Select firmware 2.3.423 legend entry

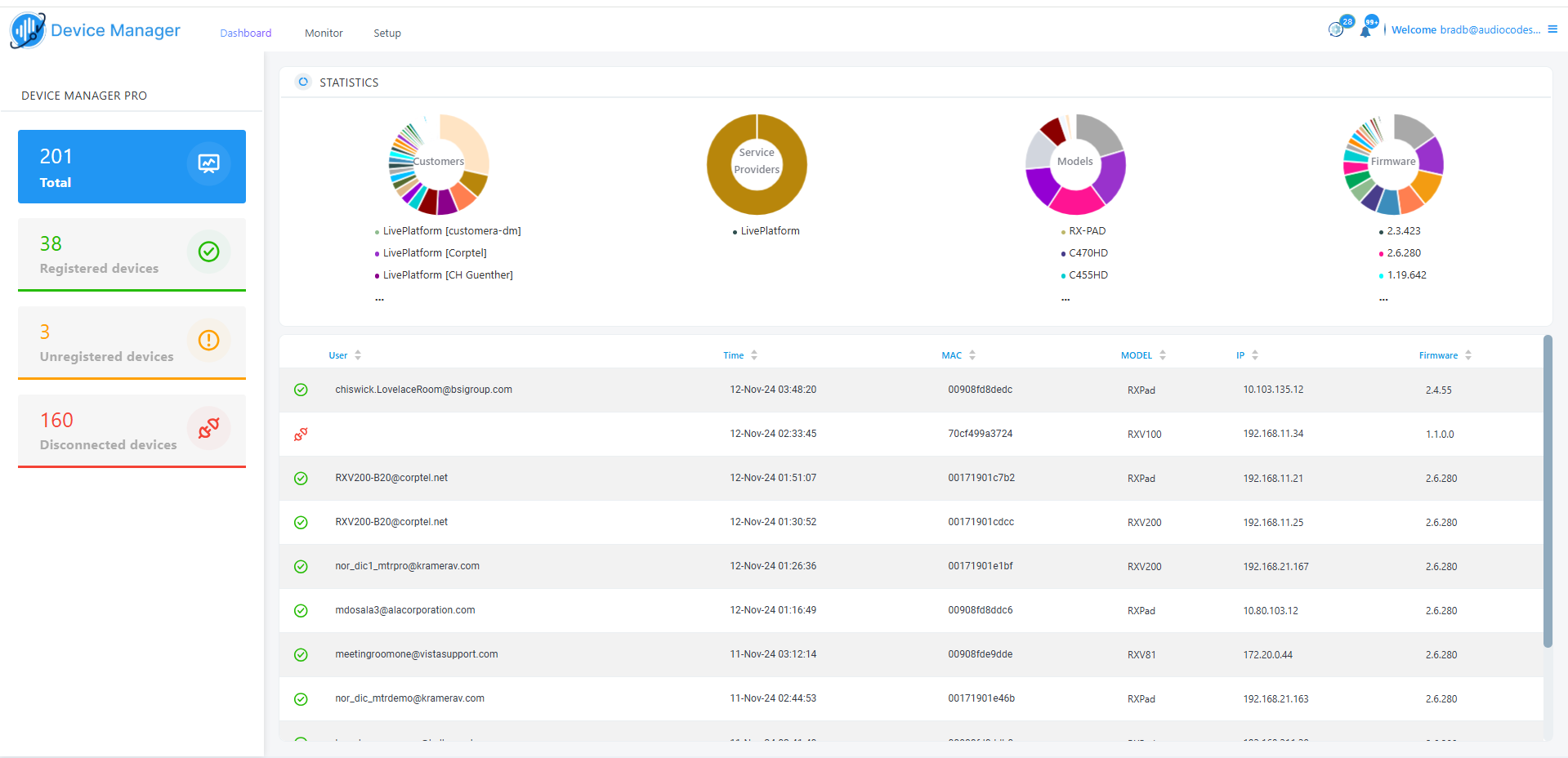point(1400,231)
